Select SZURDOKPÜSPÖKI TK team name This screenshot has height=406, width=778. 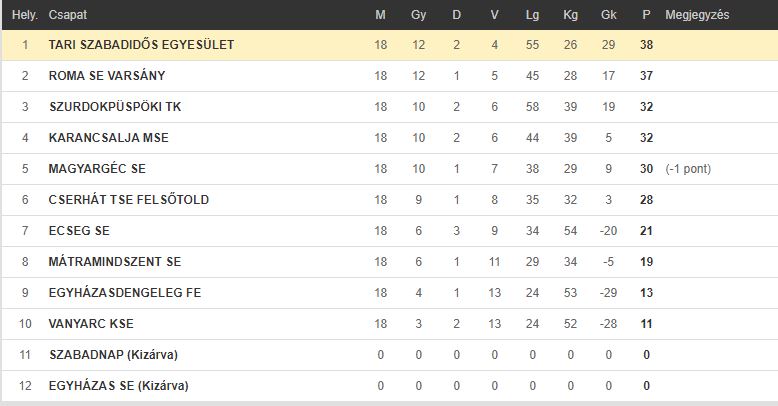point(115,107)
